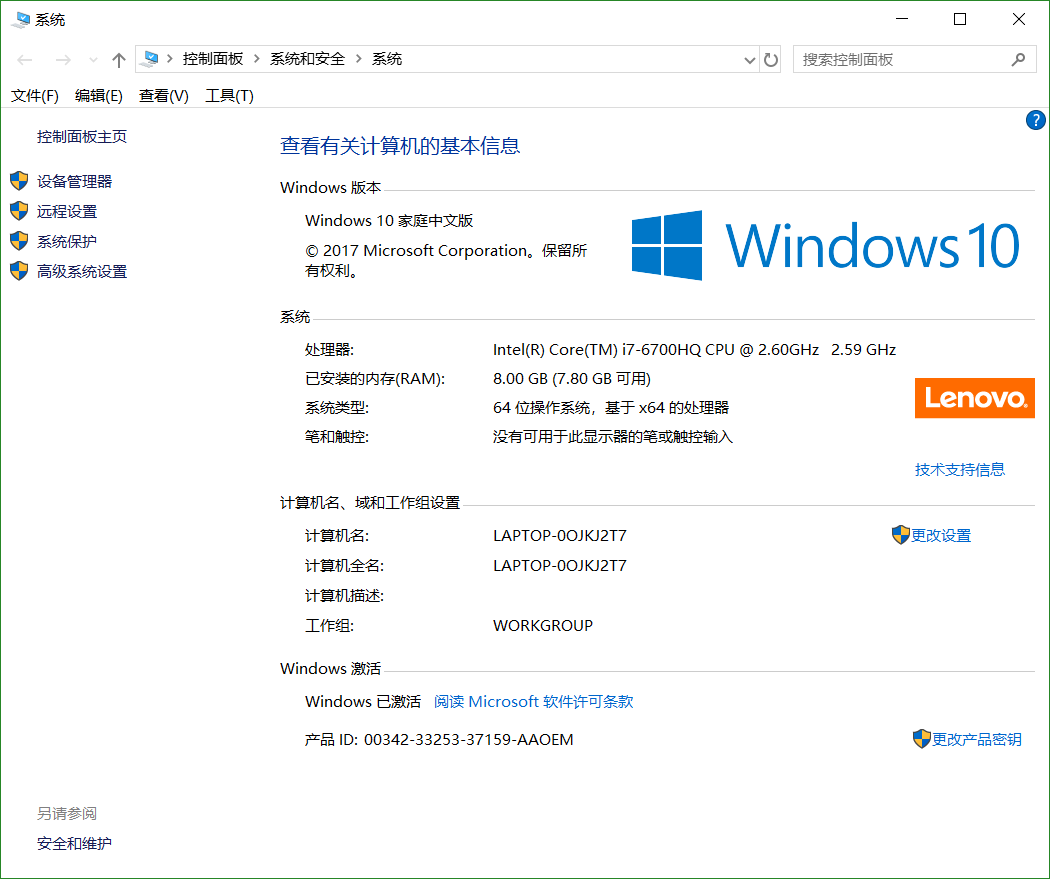Maximize the 系统 window
1050x879 pixels.
coord(960,19)
